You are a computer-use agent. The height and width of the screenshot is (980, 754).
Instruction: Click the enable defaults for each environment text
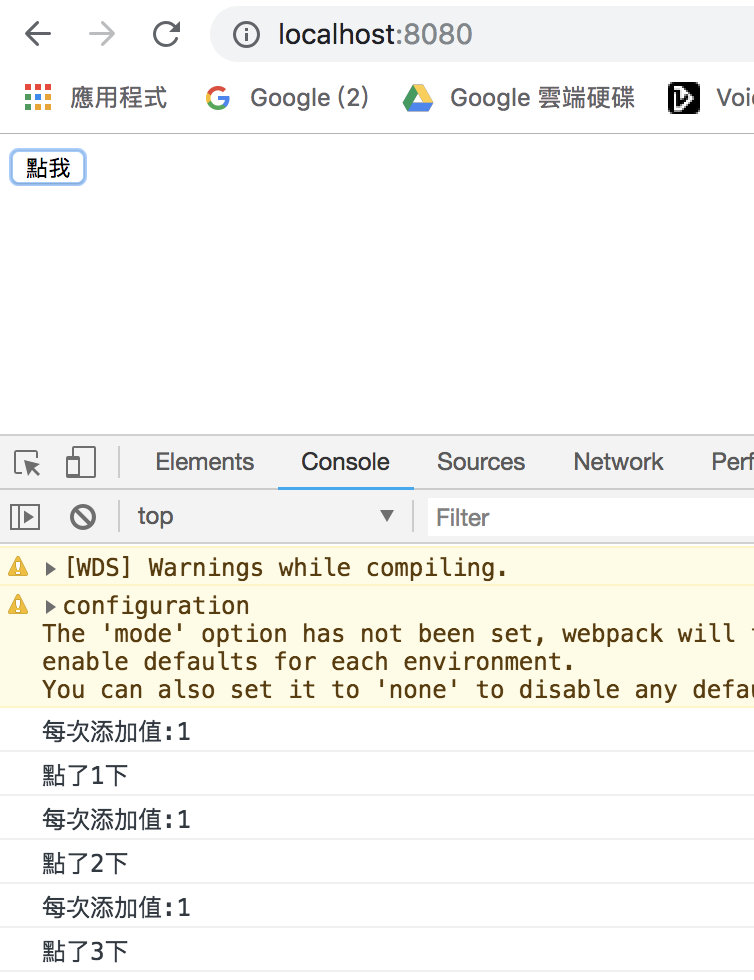pyautogui.click(x=308, y=661)
